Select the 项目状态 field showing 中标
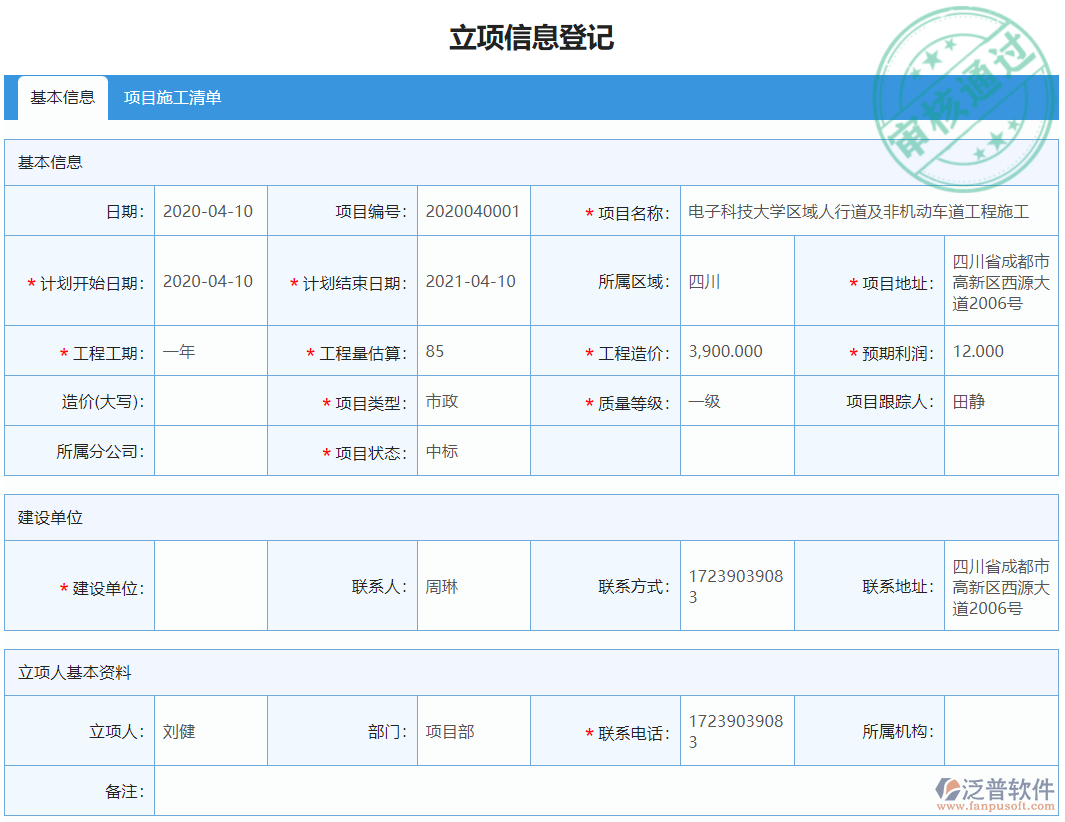Viewport: 1065px width, 822px height. tap(473, 451)
